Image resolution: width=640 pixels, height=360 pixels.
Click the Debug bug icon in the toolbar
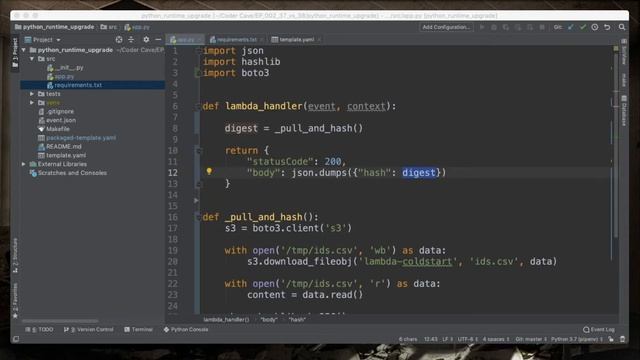(x=494, y=27)
